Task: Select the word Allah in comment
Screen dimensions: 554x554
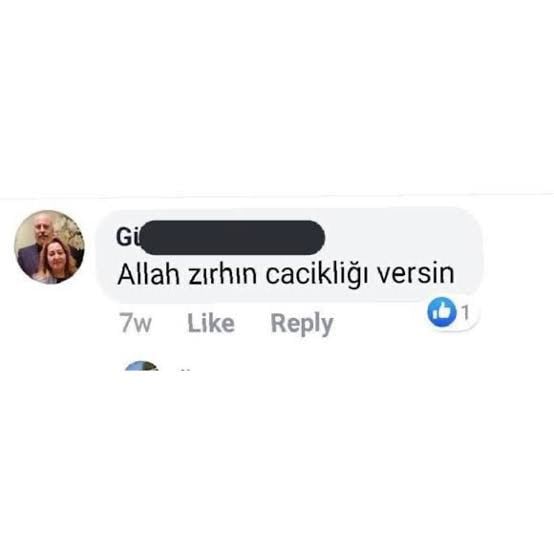Action: coord(148,275)
